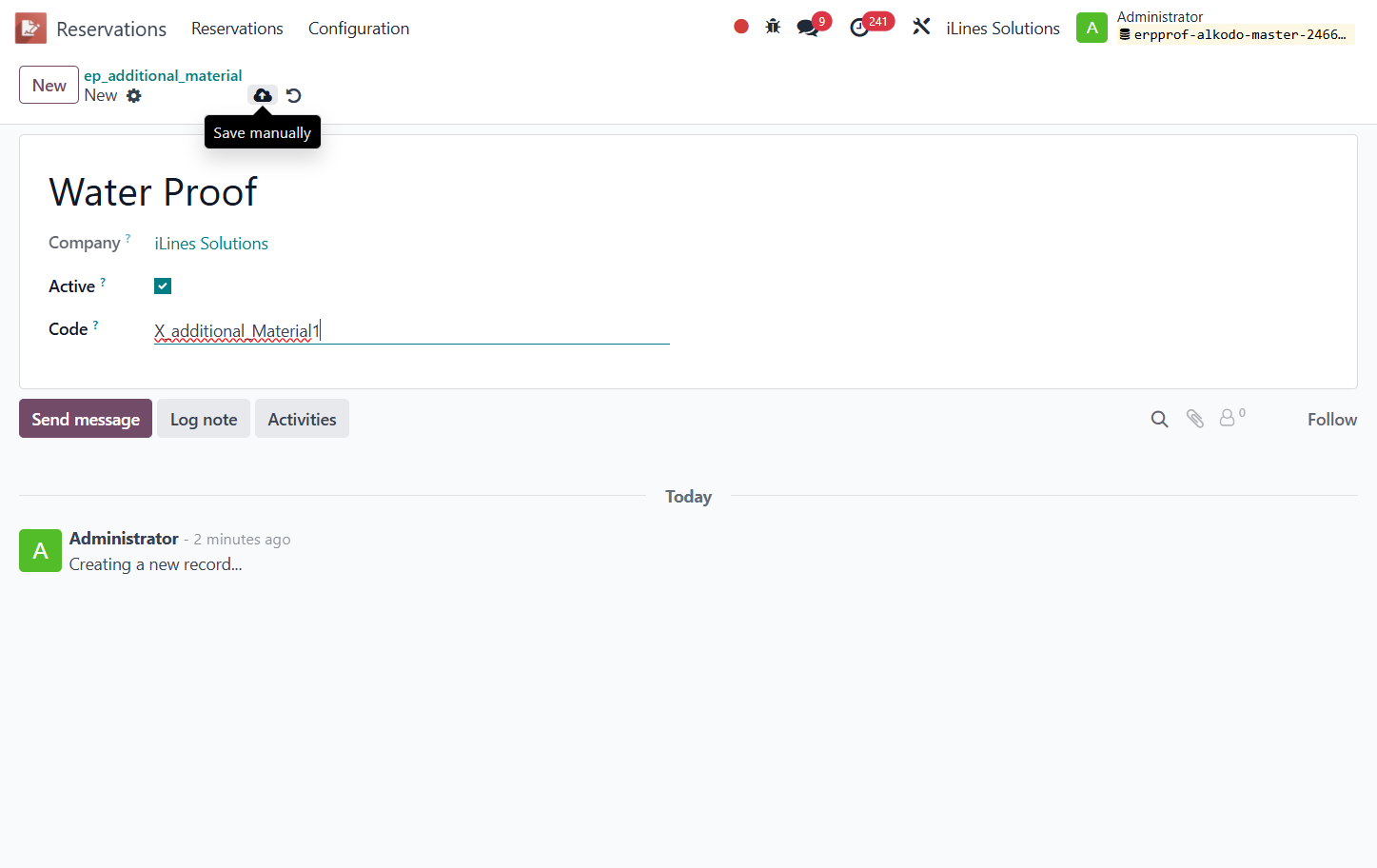Go to ep_additional_material breadcrumb
The image size is (1377, 868).
point(163,75)
